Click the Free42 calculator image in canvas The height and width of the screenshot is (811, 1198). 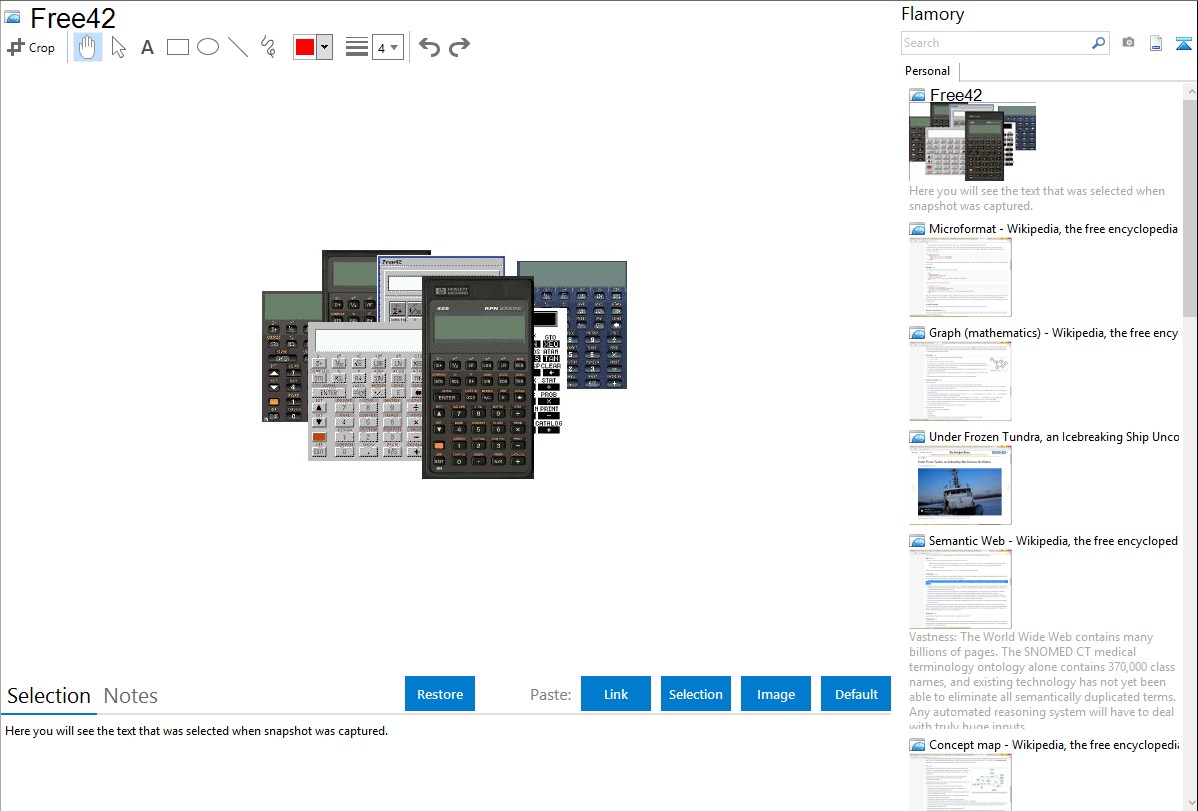(x=444, y=364)
